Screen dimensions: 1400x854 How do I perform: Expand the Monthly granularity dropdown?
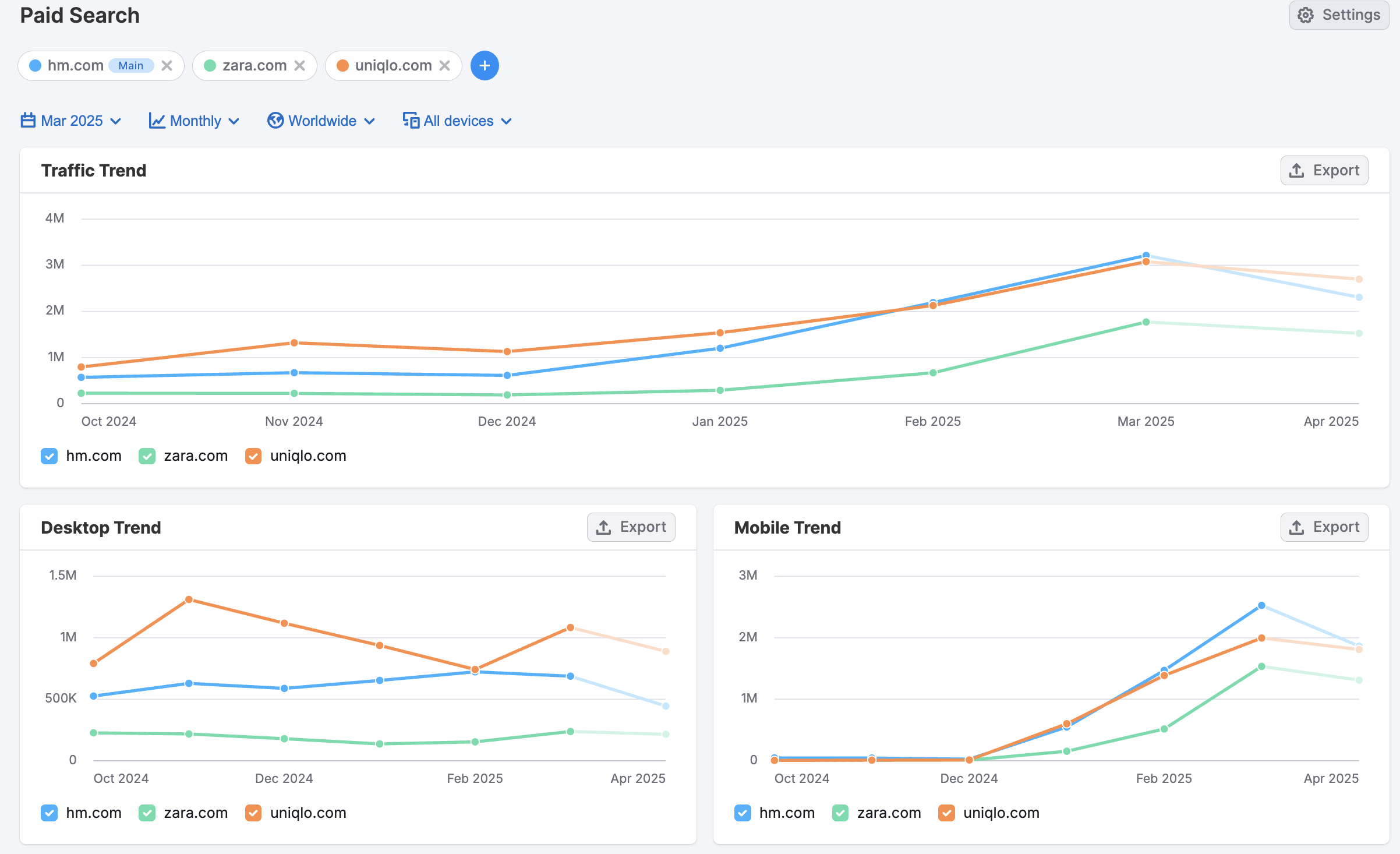pyautogui.click(x=195, y=121)
